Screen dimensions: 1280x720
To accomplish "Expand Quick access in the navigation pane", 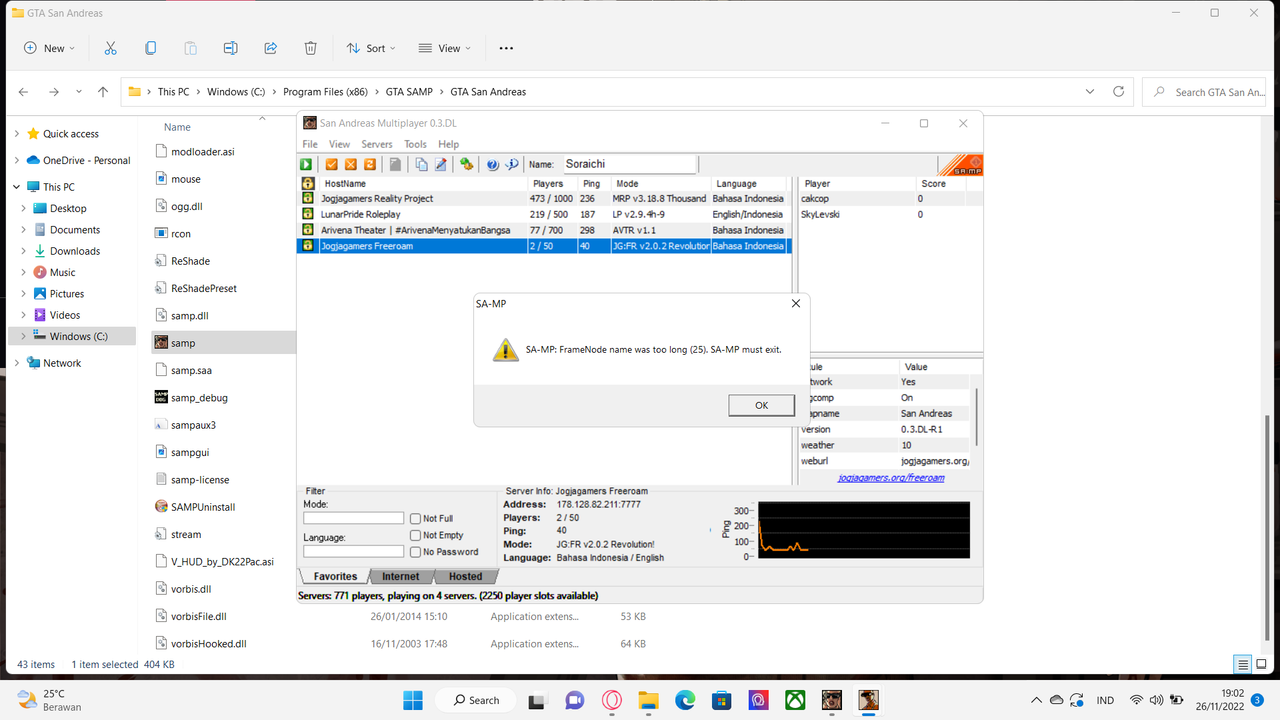I will 17,134.
